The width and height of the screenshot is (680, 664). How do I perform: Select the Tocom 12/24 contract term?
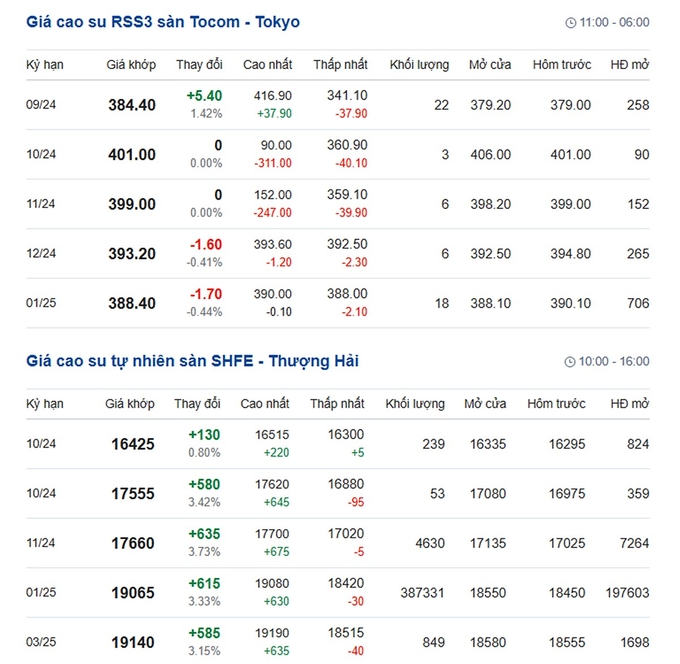point(41,253)
